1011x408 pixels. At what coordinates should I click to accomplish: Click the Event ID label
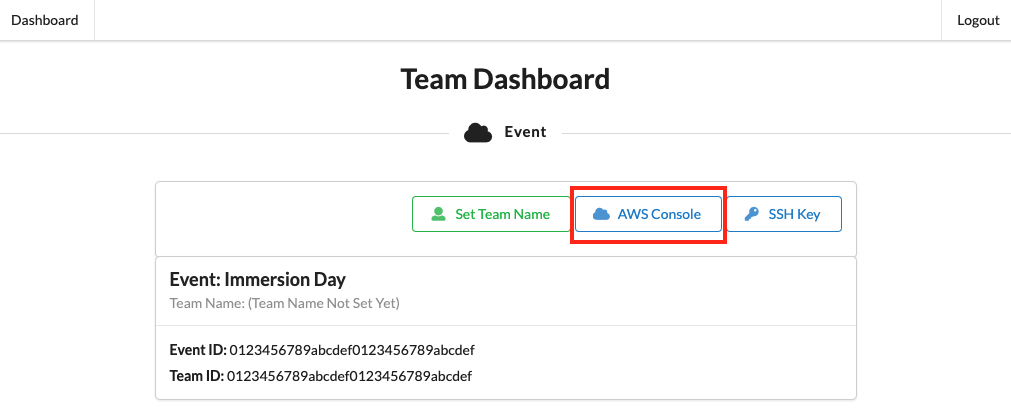[x=198, y=350]
